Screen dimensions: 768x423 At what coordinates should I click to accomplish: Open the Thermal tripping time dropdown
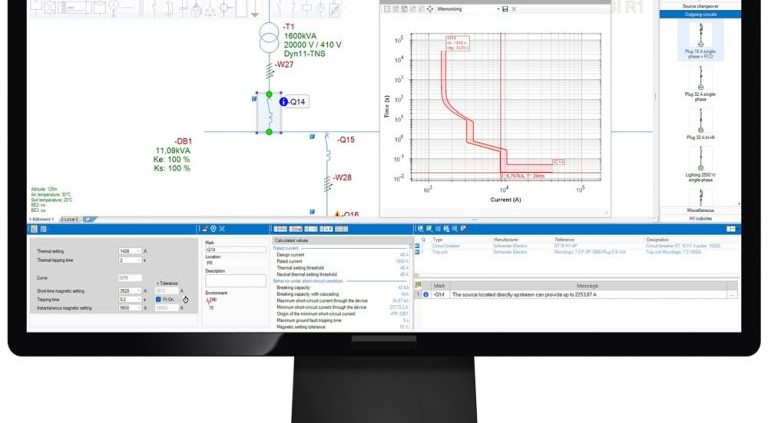[x=139, y=260]
